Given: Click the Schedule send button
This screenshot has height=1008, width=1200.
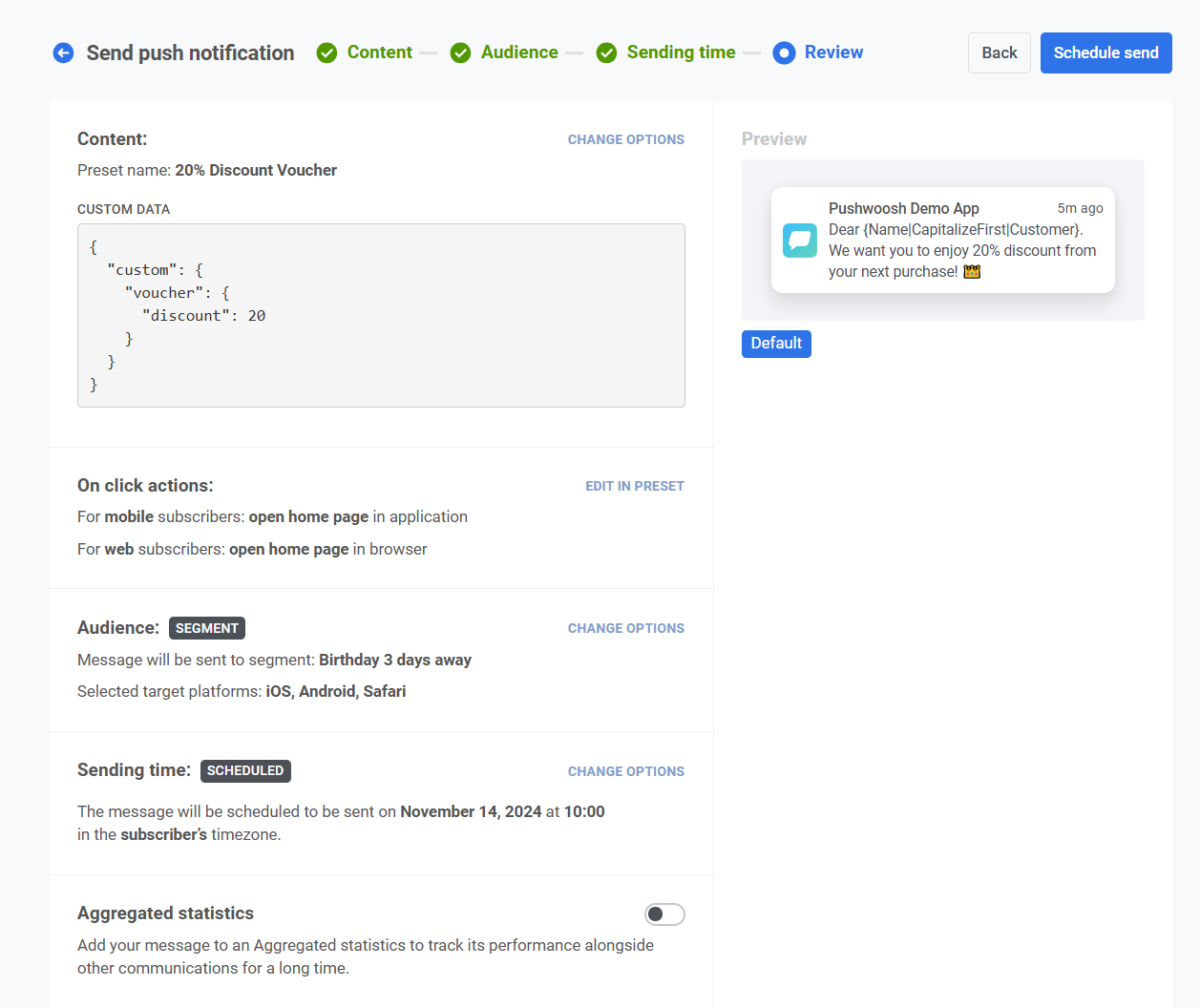Looking at the screenshot, I should (1105, 53).
